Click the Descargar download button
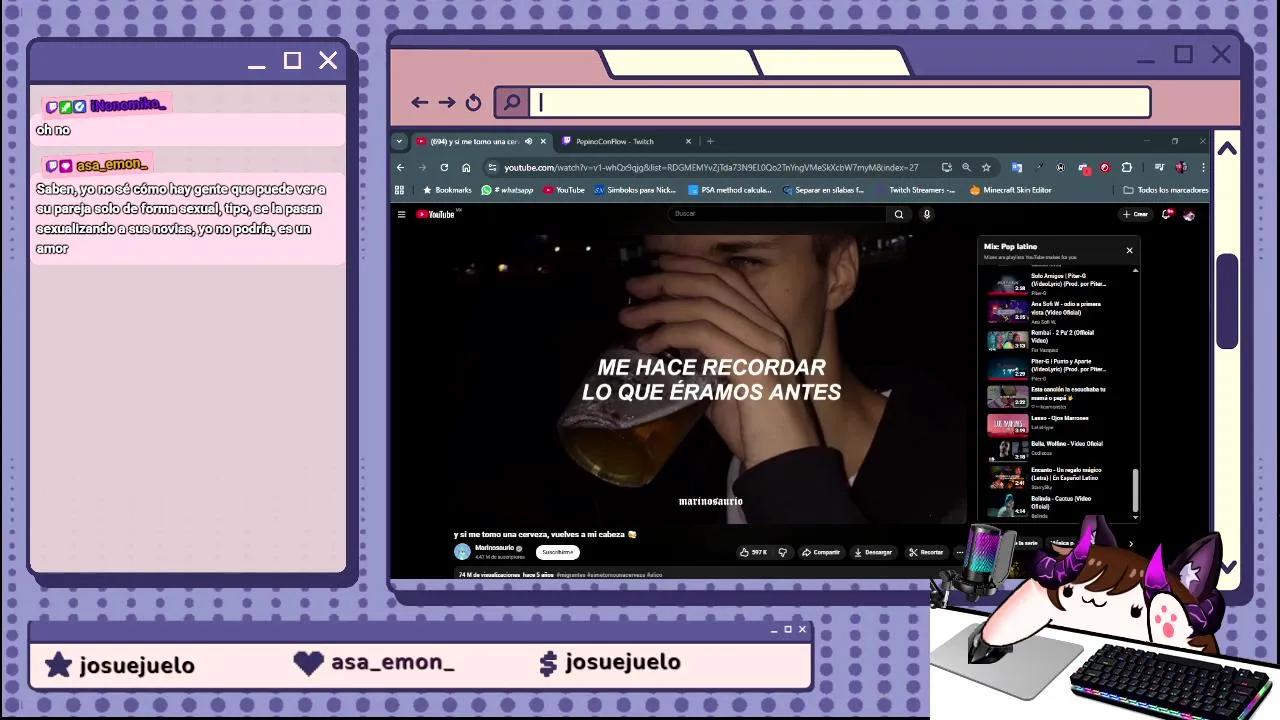1280x720 pixels. pyautogui.click(x=873, y=552)
